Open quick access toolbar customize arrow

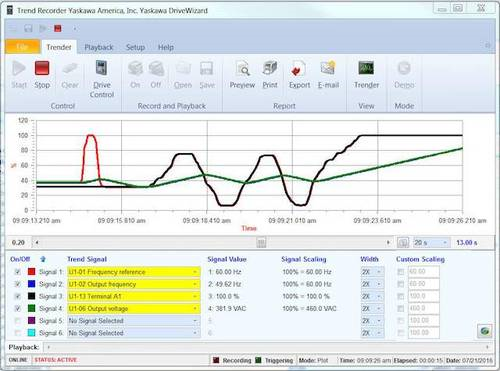[x=75, y=29]
